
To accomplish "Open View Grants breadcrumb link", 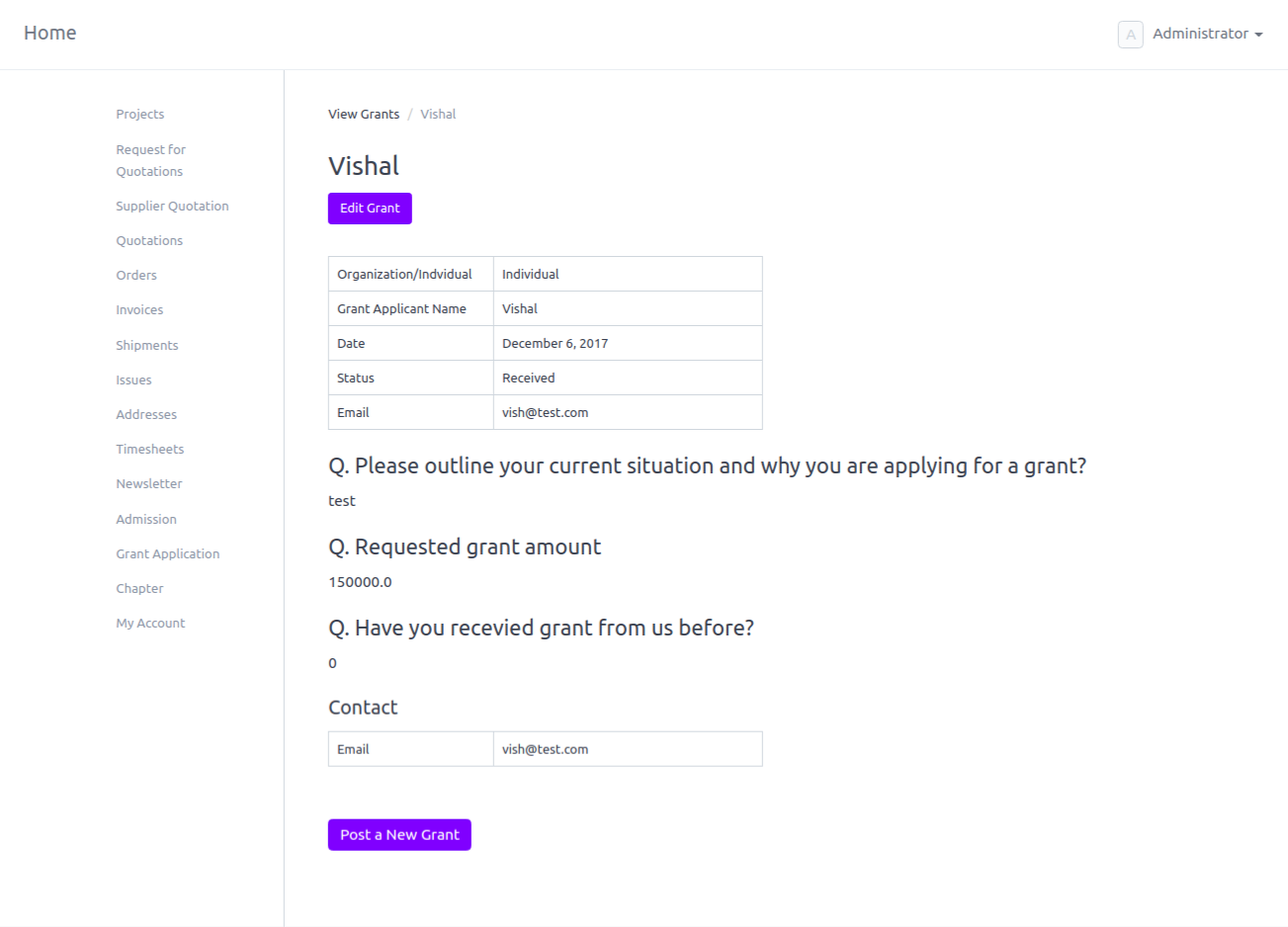I will 364,115.
